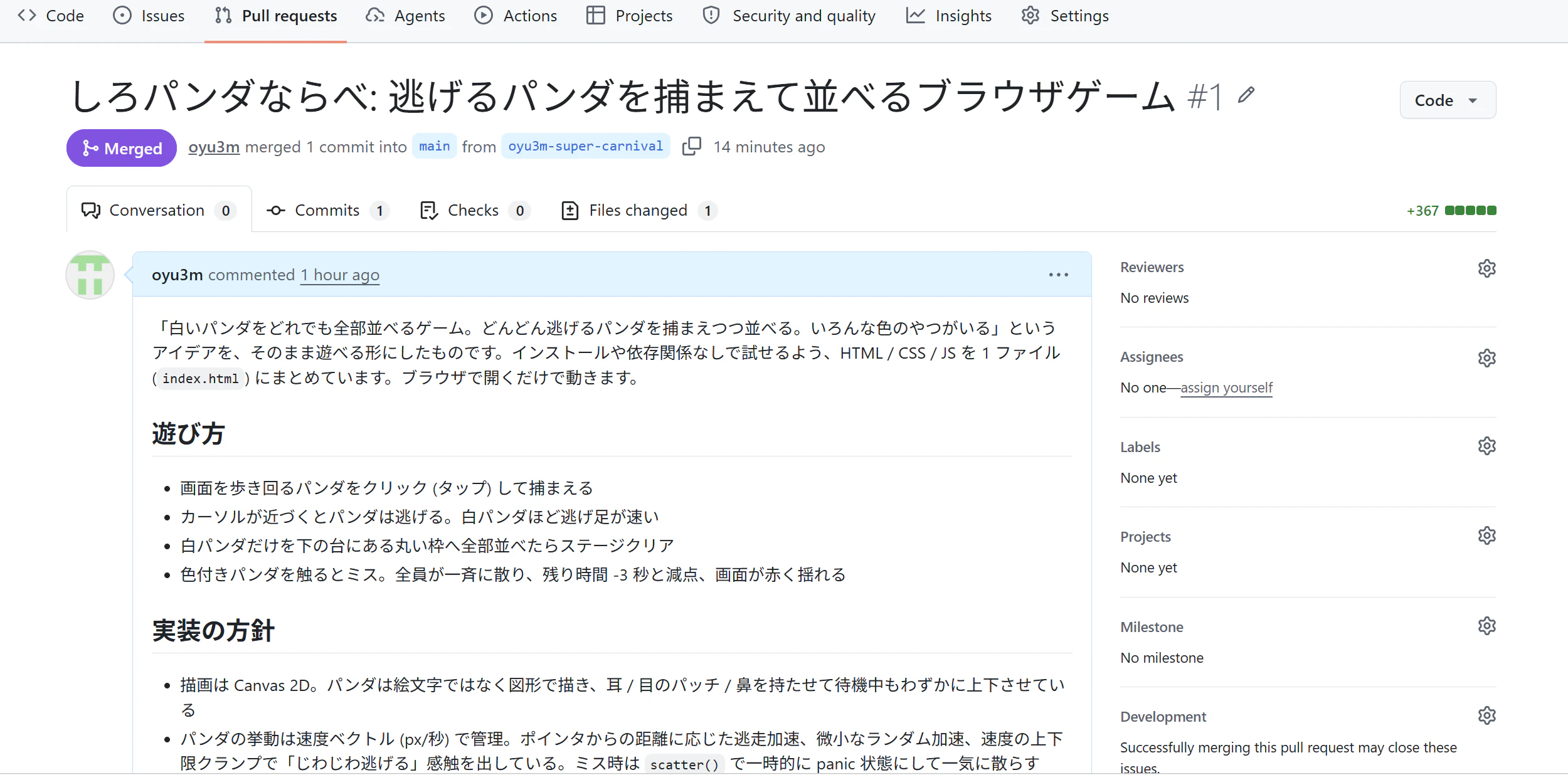The height and width of the screenshot is (775, 1568).
Task: Click the +367 diffstat indicator
Action: pyautogui.click(x=1451, y=211)
